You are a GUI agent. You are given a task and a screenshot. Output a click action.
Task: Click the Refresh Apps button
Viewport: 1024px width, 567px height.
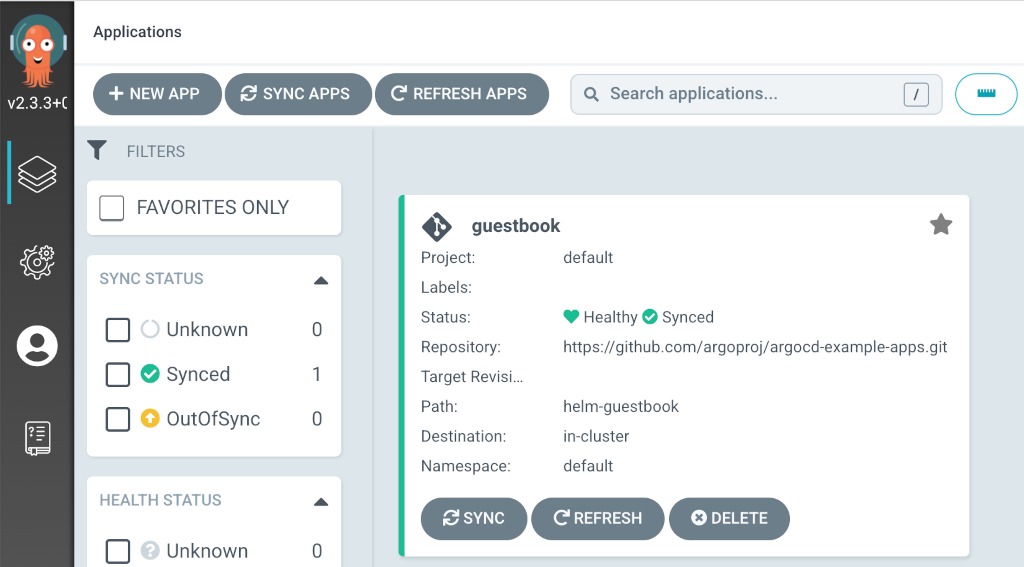(462, 94)
